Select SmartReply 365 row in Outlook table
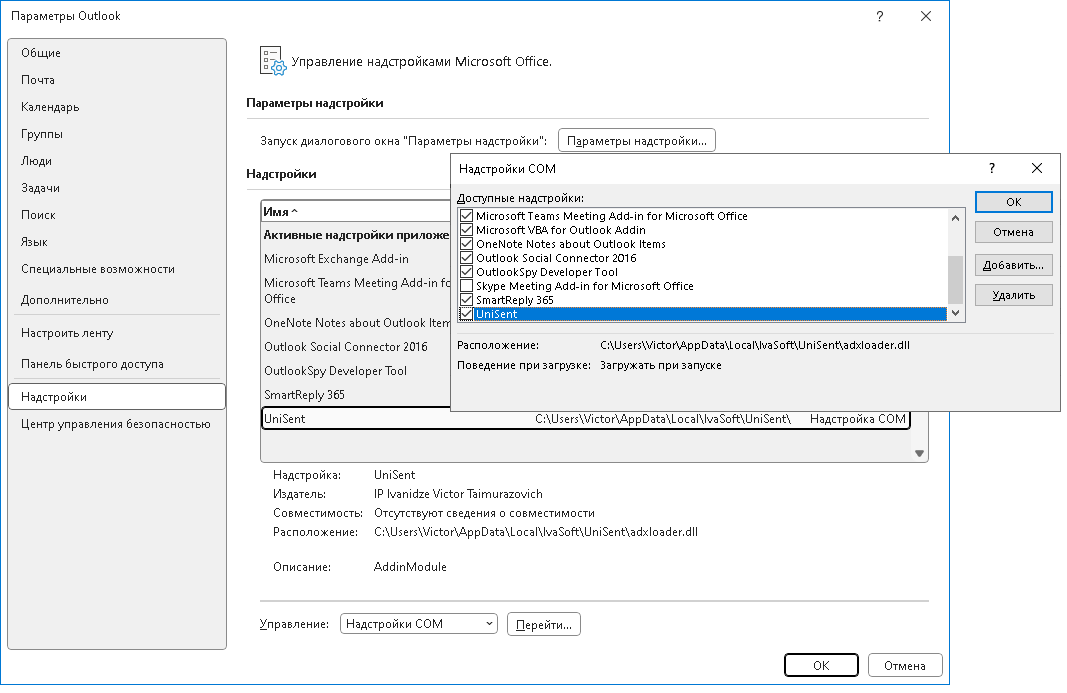1067x693 pixels. 357,395
